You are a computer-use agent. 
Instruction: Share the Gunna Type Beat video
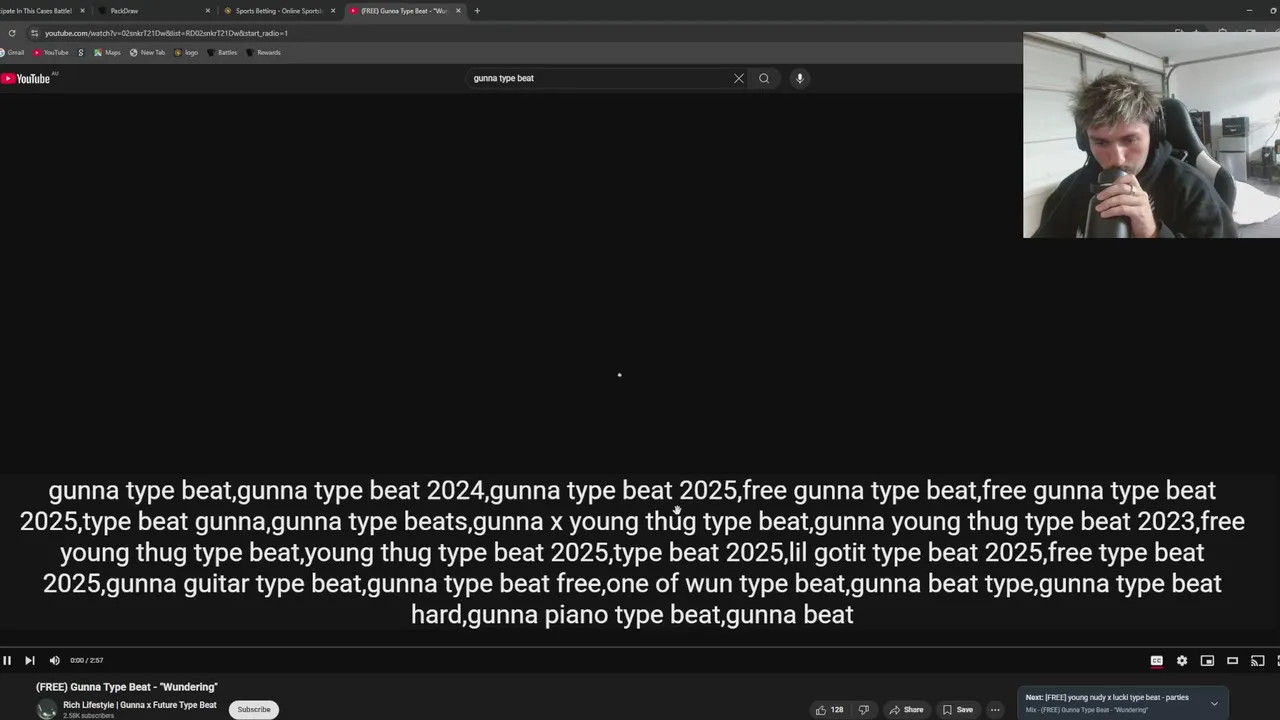[x=906, y=710]
